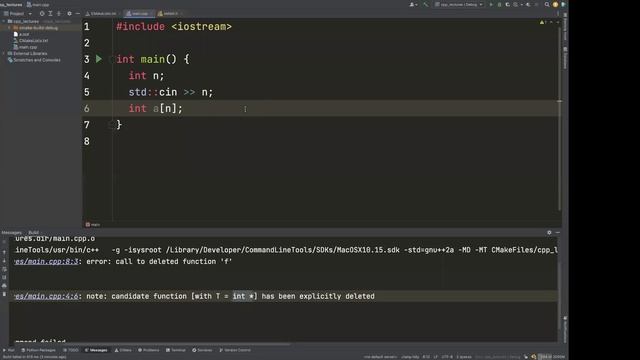
Task: Click line 6 code 'int a[n];'
Action: [x=156, y=109]
